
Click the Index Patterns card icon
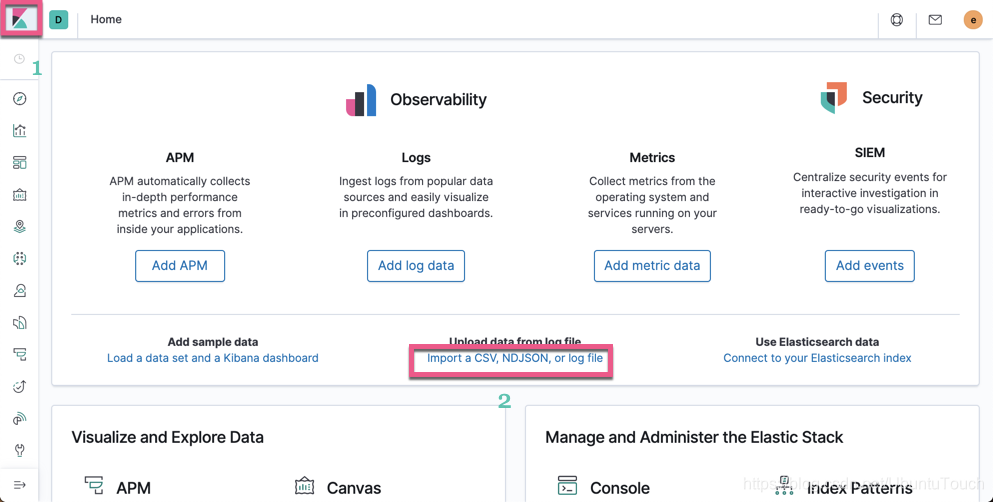784,486
